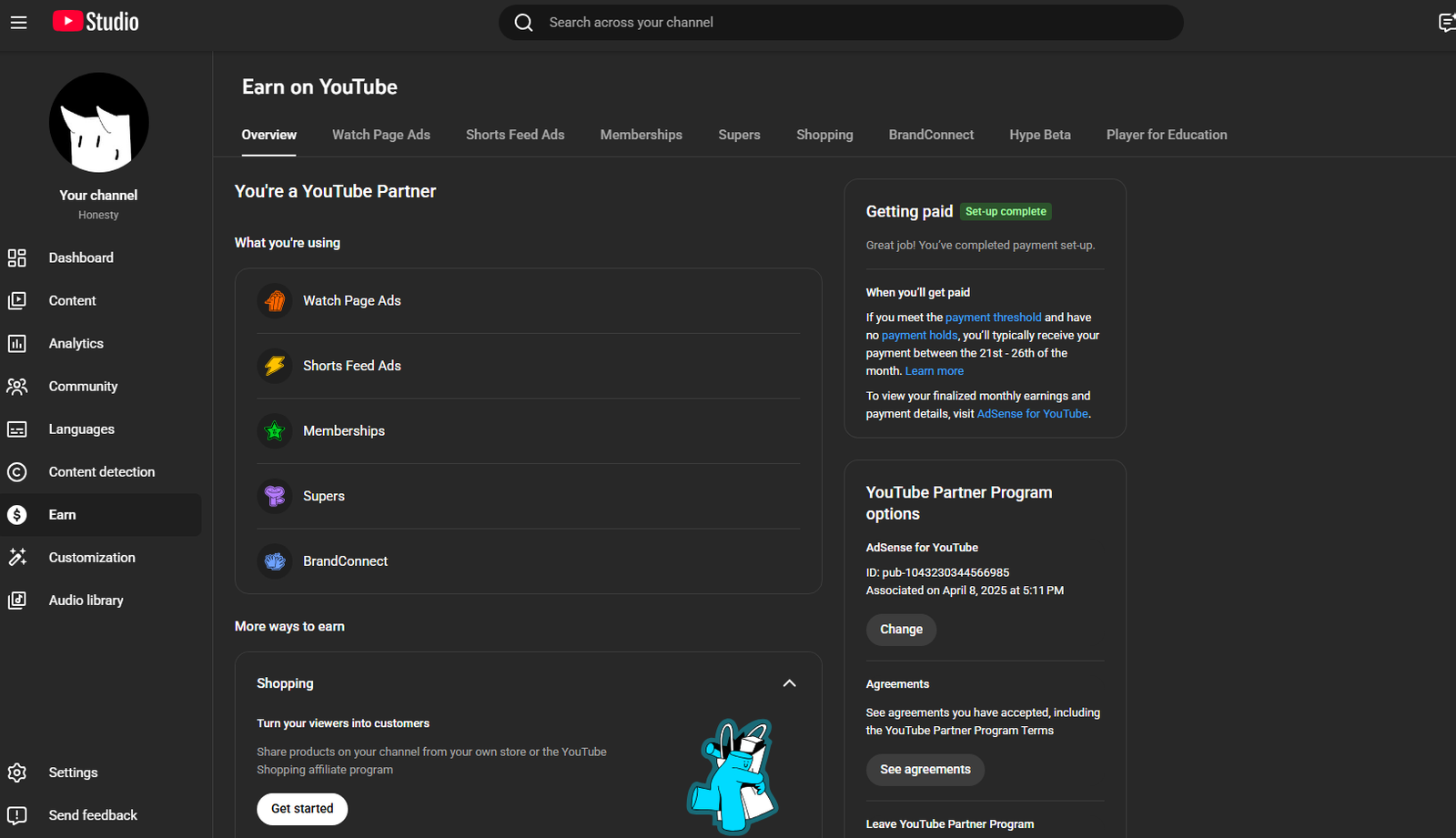
Task: Click the Content sidebar icon
Action: (x=17, y=300)
